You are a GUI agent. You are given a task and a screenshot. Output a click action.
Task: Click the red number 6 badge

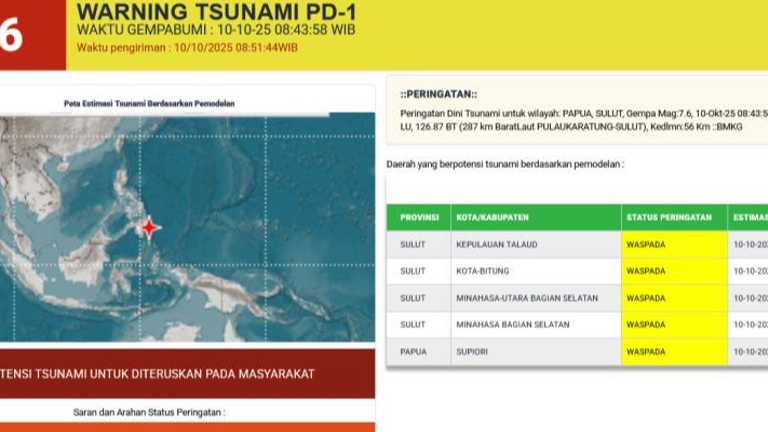coord(14,37)
